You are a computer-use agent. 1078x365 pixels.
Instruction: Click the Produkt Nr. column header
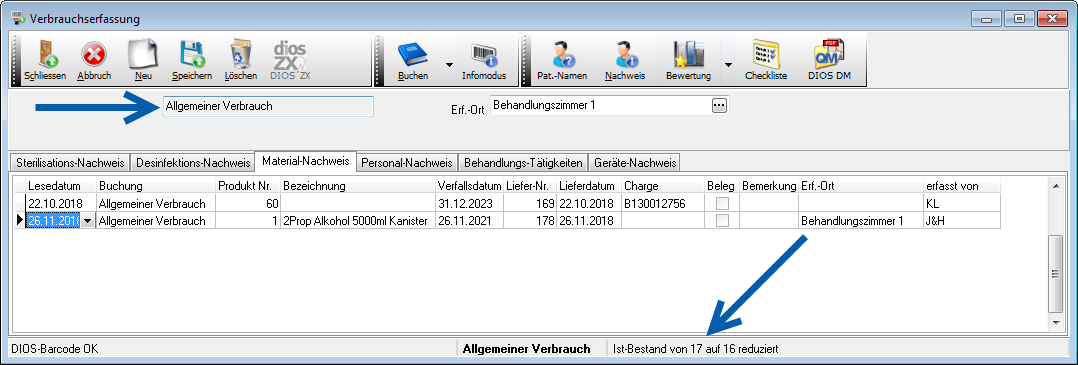click(x=248, y=186)
